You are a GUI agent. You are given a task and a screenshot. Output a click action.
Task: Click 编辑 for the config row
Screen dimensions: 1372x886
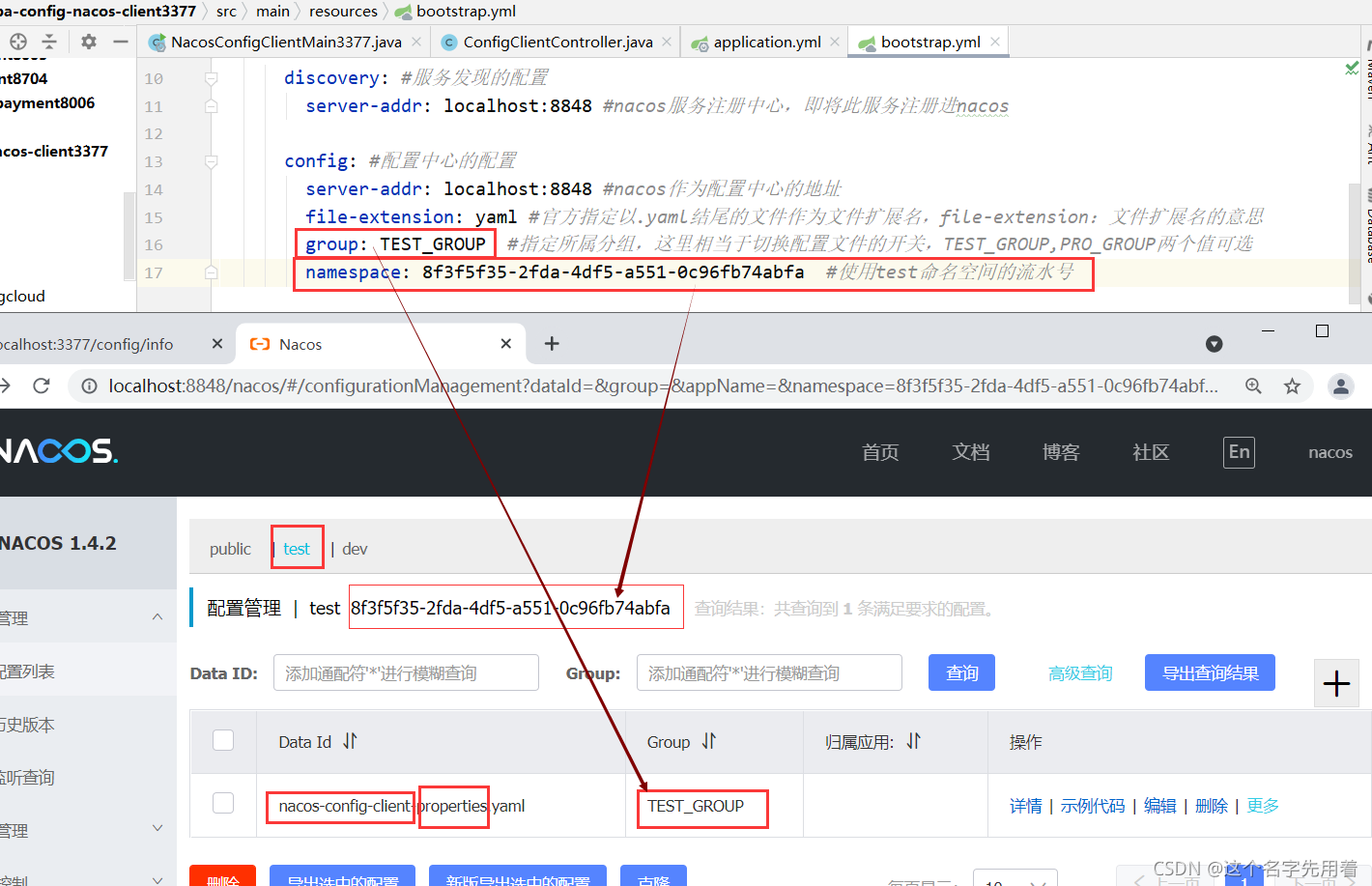click(x=1160, y=806)
